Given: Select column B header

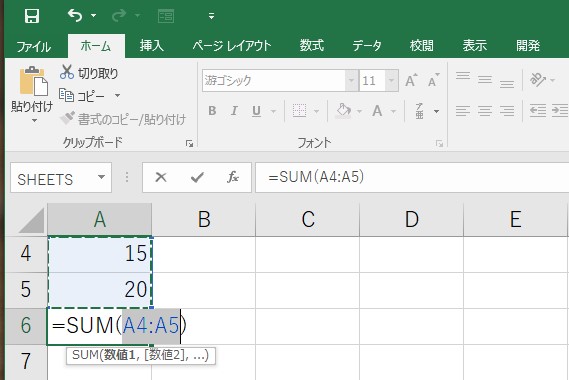Looking at the screenshot, I should click(x=204, y=219).
